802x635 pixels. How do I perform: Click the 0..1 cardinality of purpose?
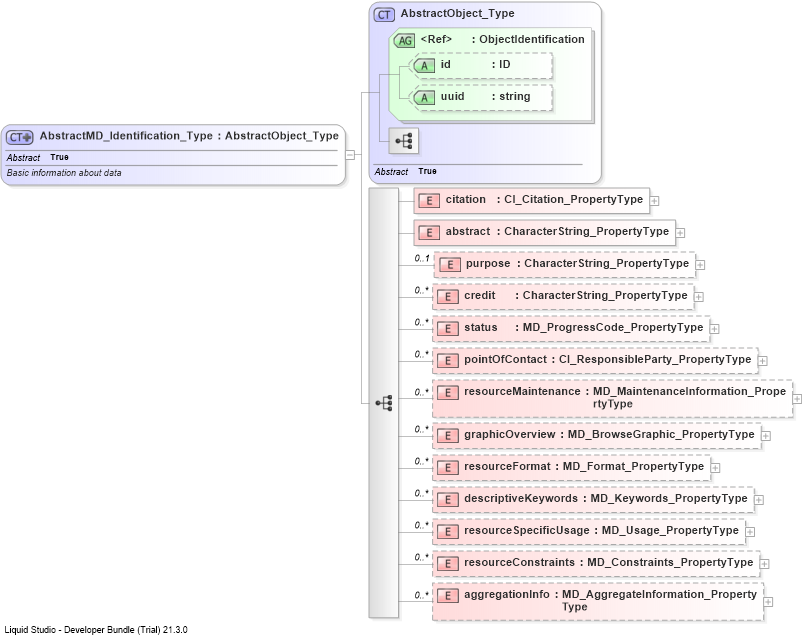coord(422,259)
